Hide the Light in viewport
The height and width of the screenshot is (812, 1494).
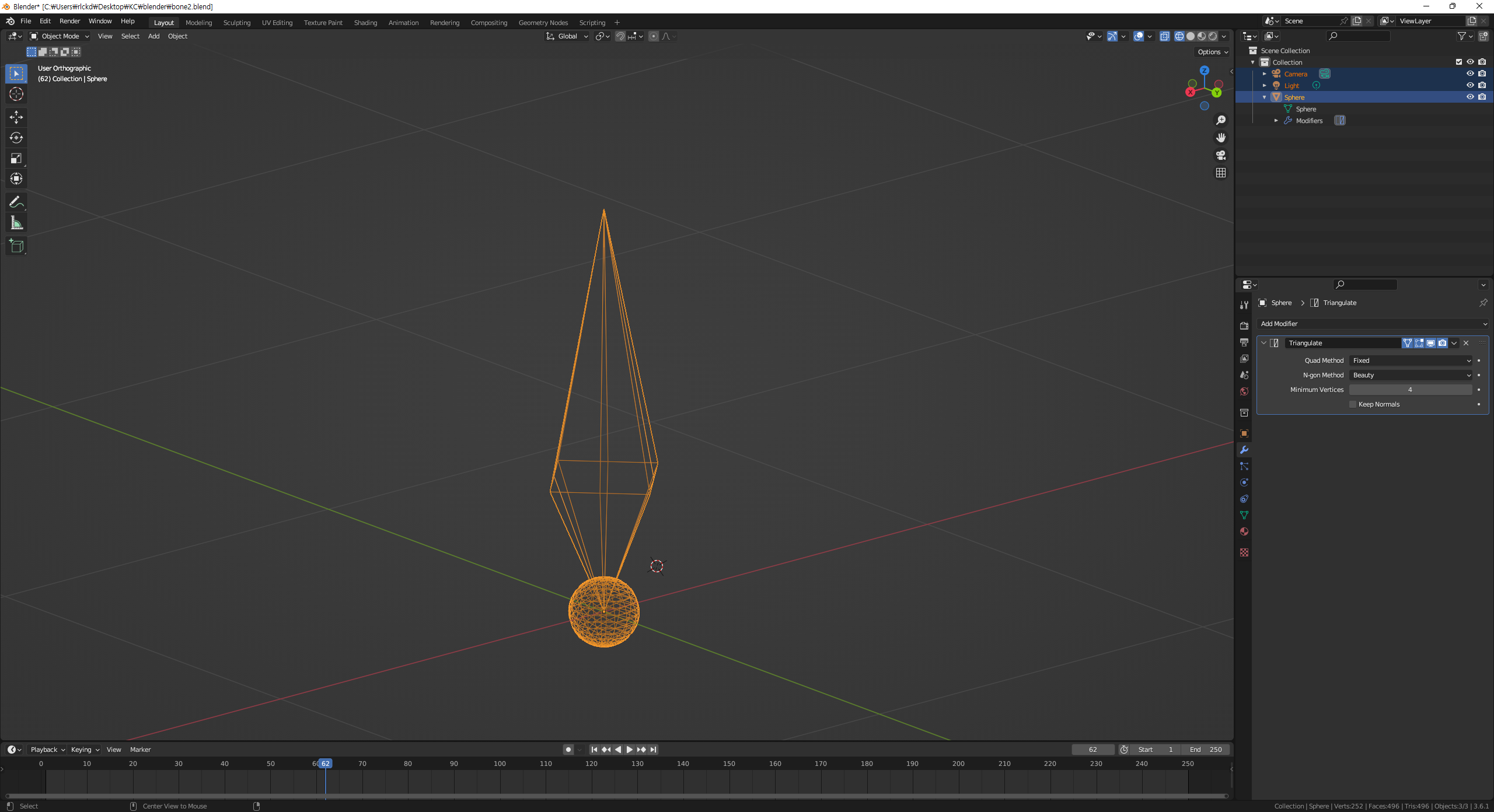(1470, 85)
